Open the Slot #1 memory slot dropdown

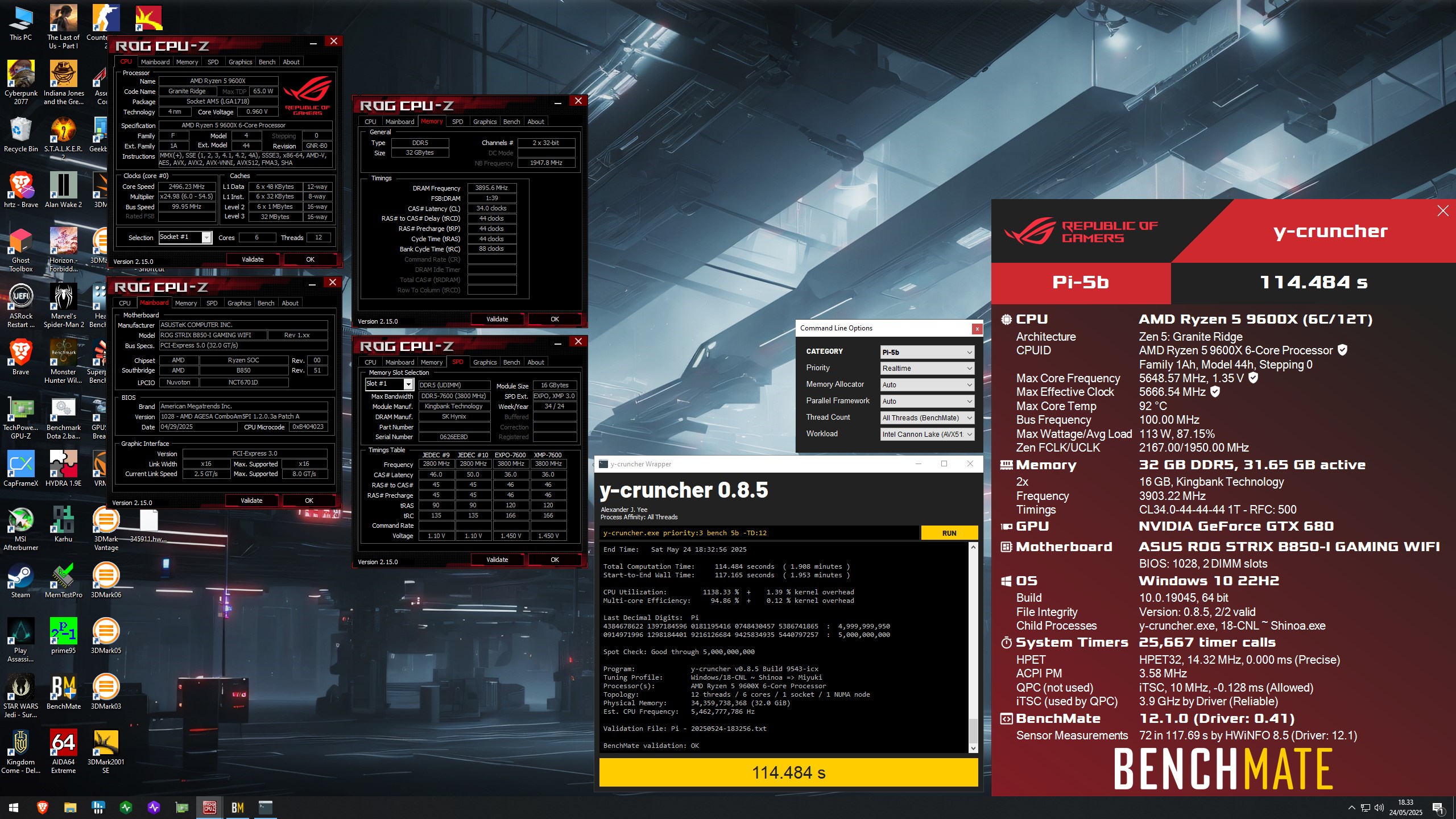pos(389,384)
